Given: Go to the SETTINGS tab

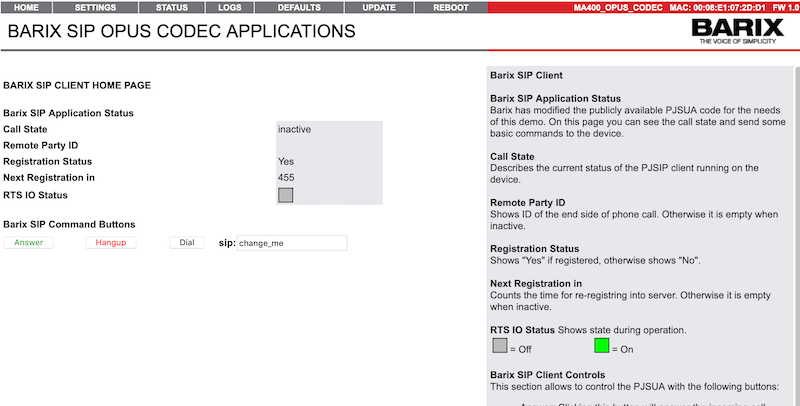Looking at the screenshot, I should click(x=95, y=8).
